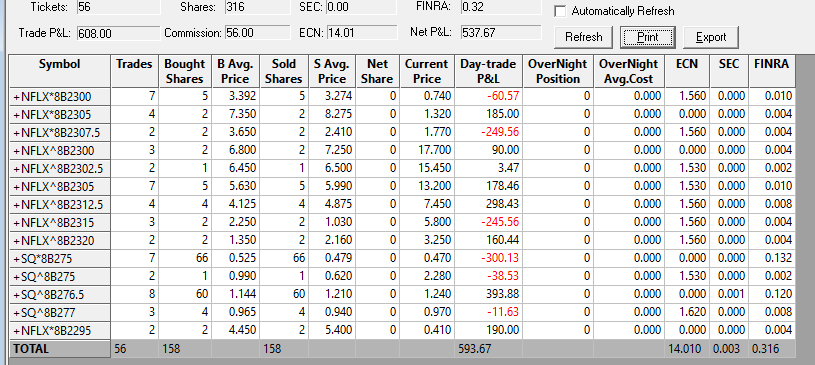Select the +SQ^8B275 symbol row
Viewport: 815px width, 365px height.
60,277
